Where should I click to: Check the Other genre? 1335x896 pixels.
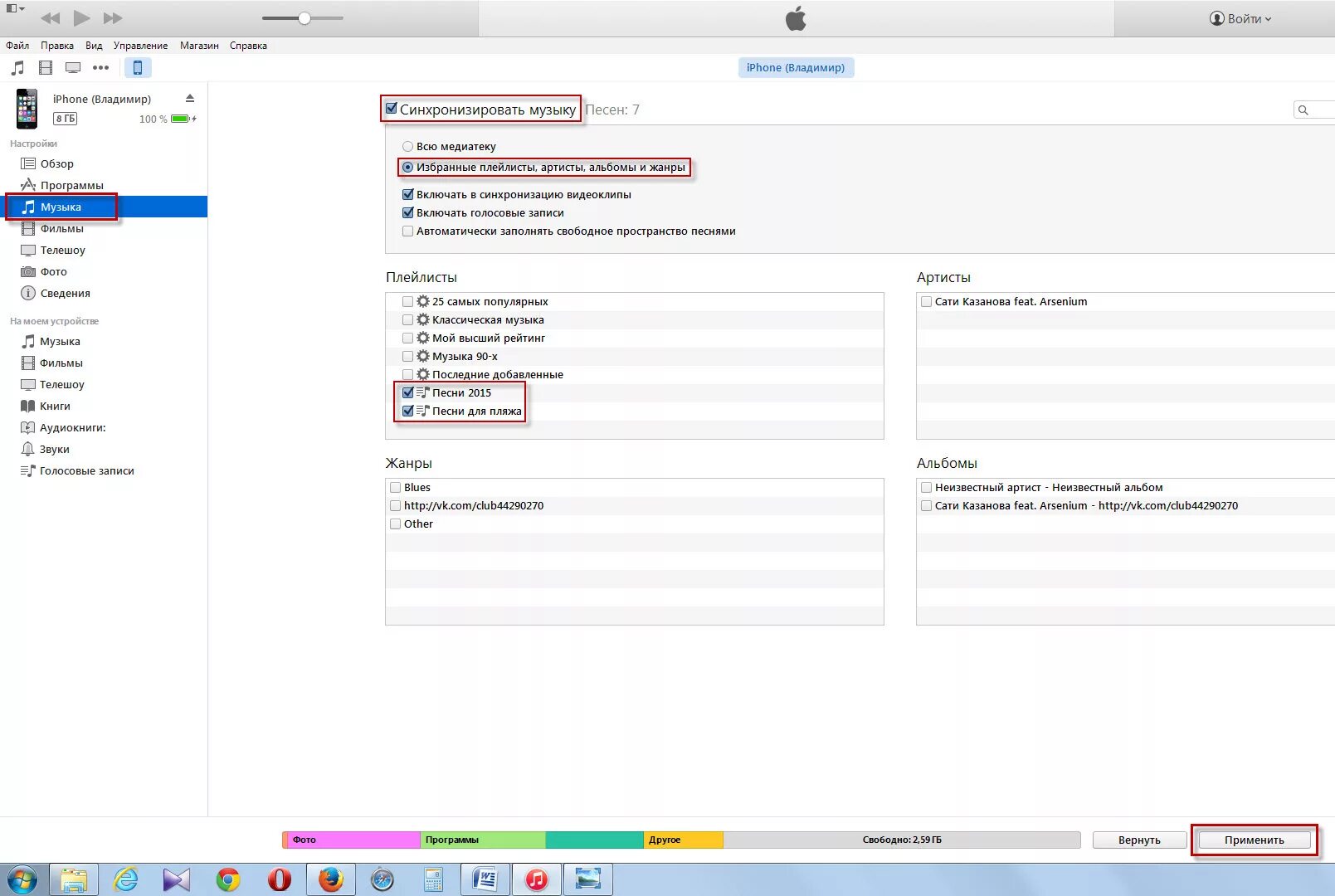(x=395, y=523)
